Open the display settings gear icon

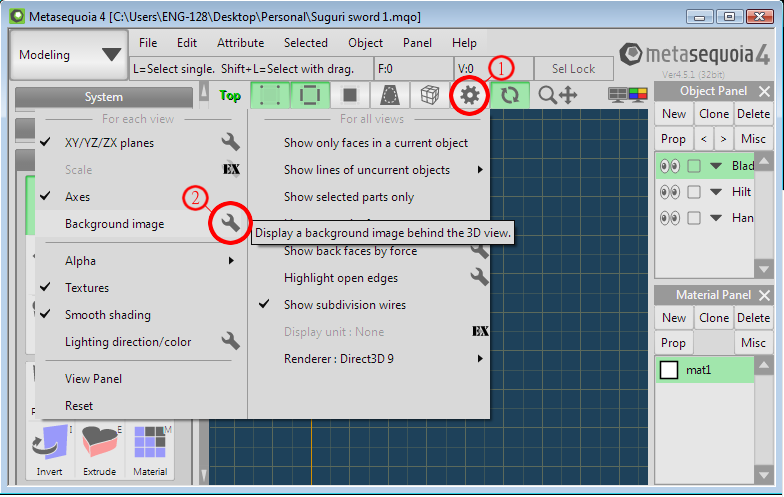(x=470, y=95)
